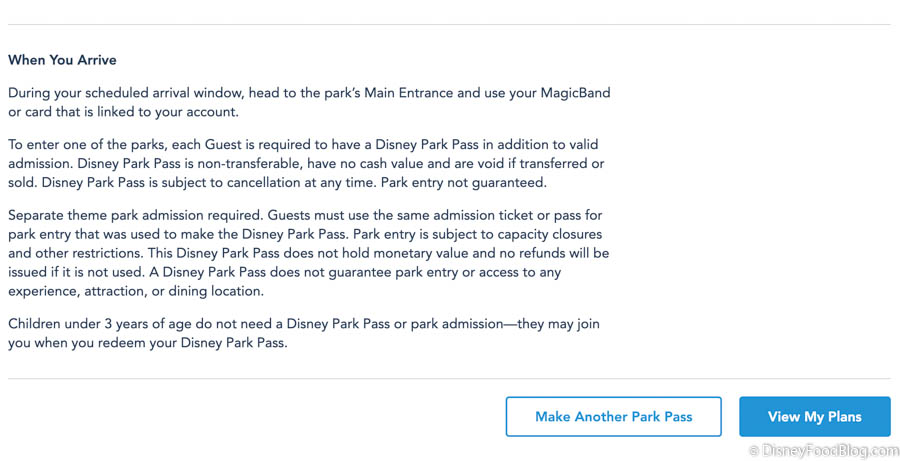Click the Make Another Park Pass button

613,416
